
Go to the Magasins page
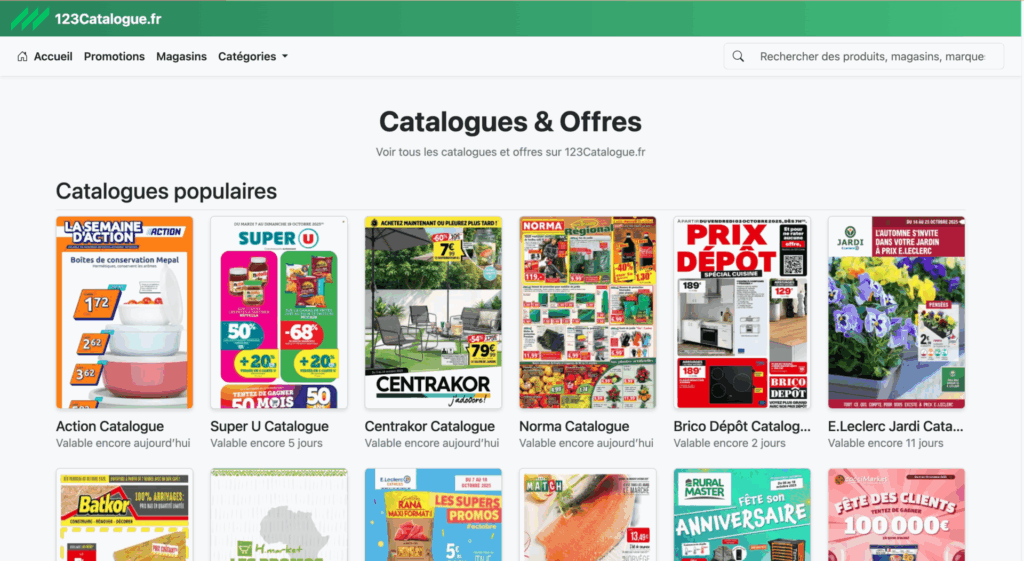click(181, 56)
